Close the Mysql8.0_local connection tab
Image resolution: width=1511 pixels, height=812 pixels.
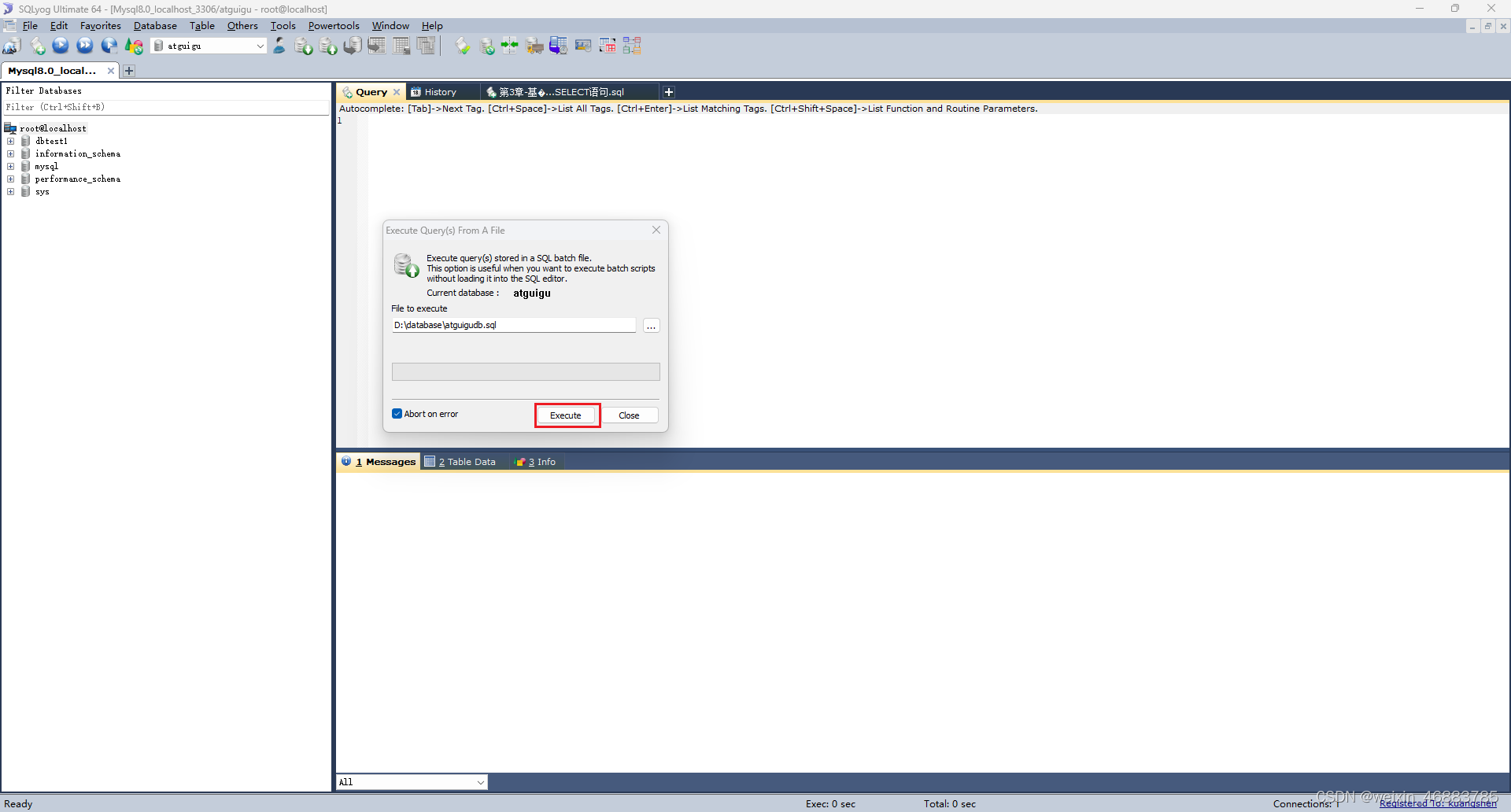[x=111, y=71]
